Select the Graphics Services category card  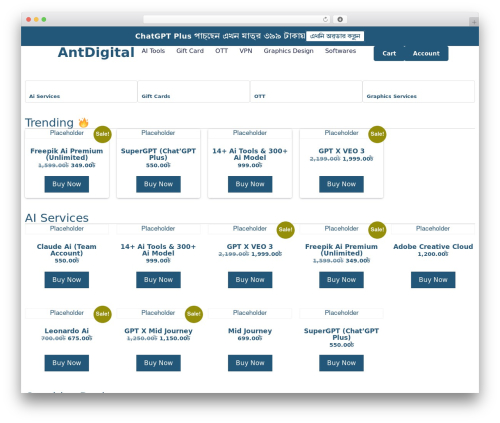(x=419, y=91)
